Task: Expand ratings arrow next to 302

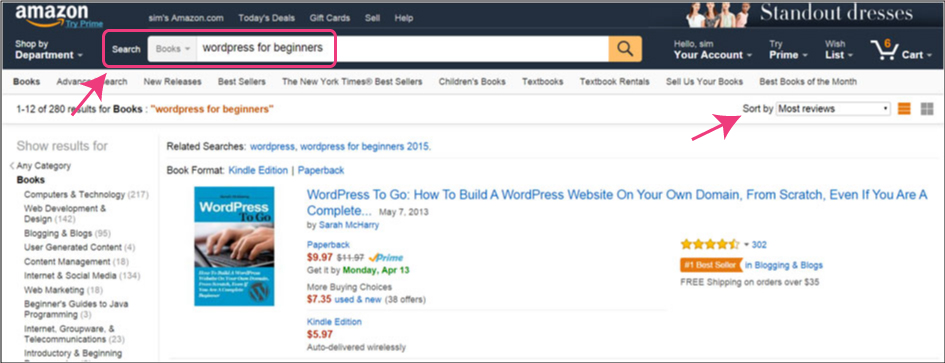Action: pos(747,245)
